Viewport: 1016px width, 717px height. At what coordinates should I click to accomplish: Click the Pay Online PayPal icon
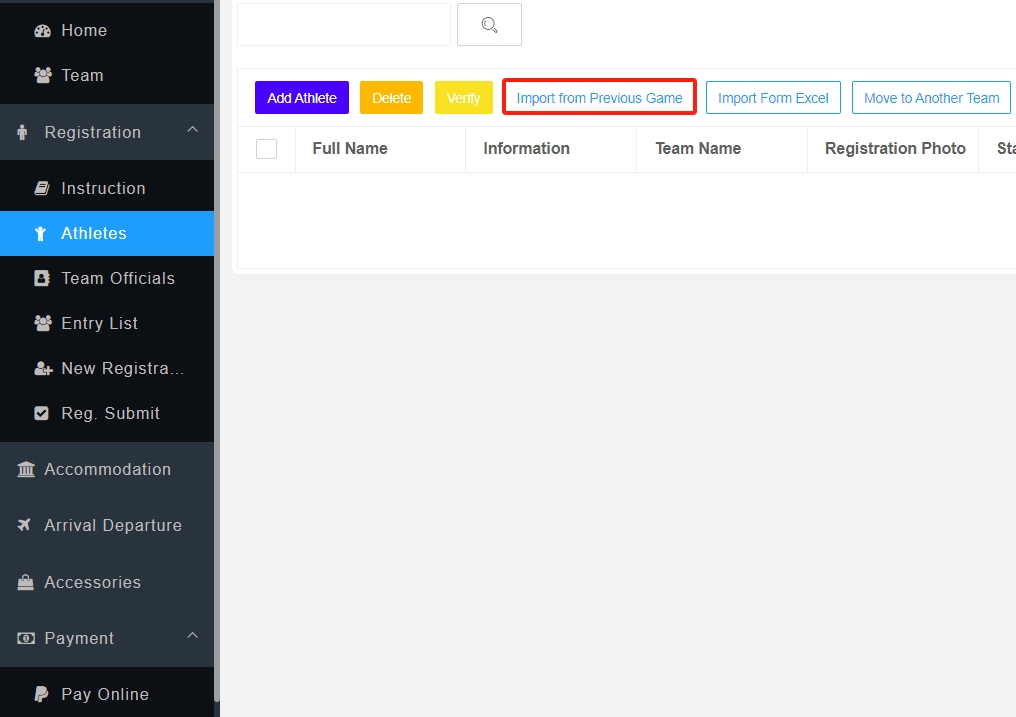(x=41, y=693)
